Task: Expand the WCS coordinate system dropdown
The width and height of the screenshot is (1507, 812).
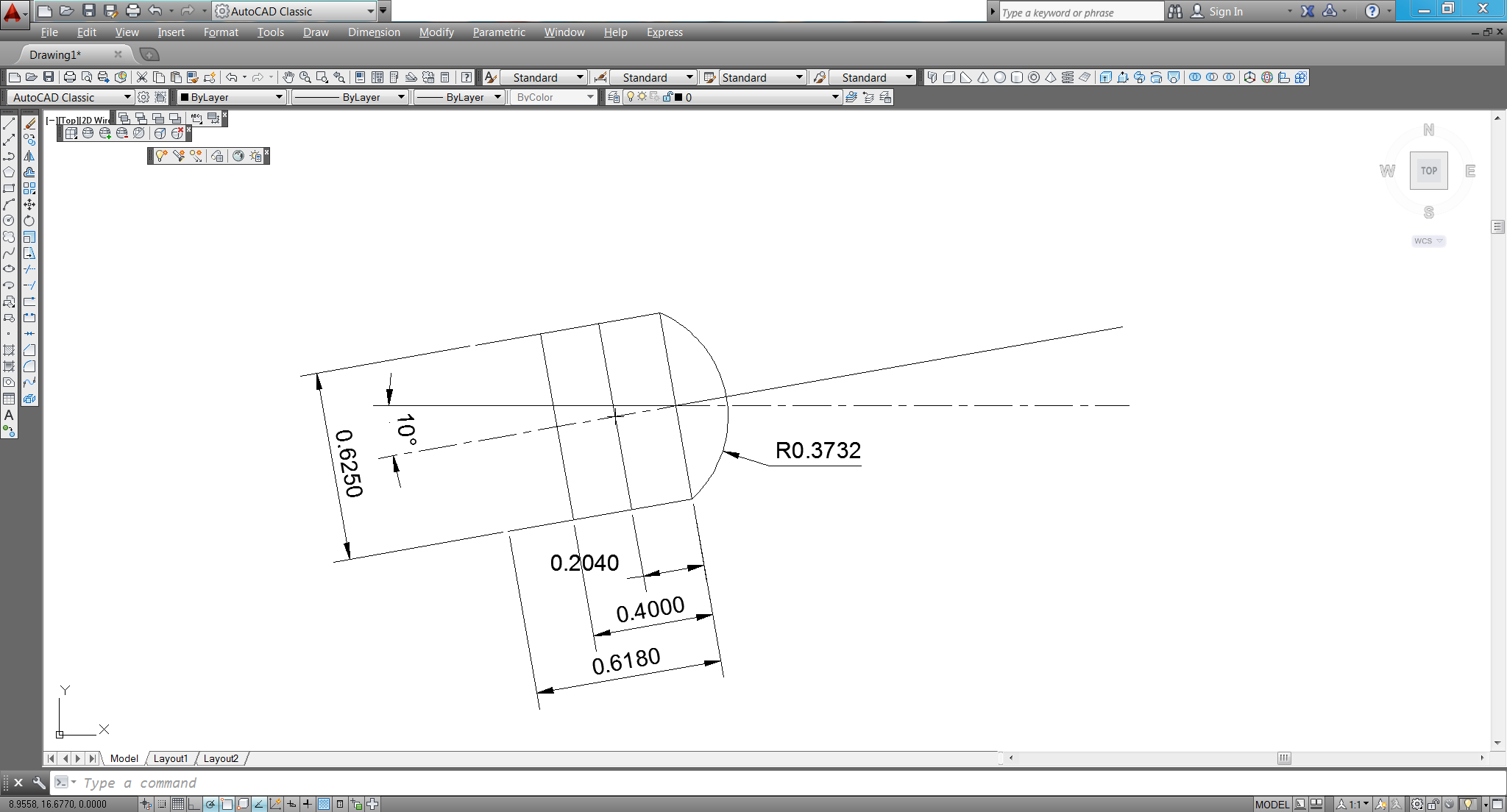Action: 1428,241
